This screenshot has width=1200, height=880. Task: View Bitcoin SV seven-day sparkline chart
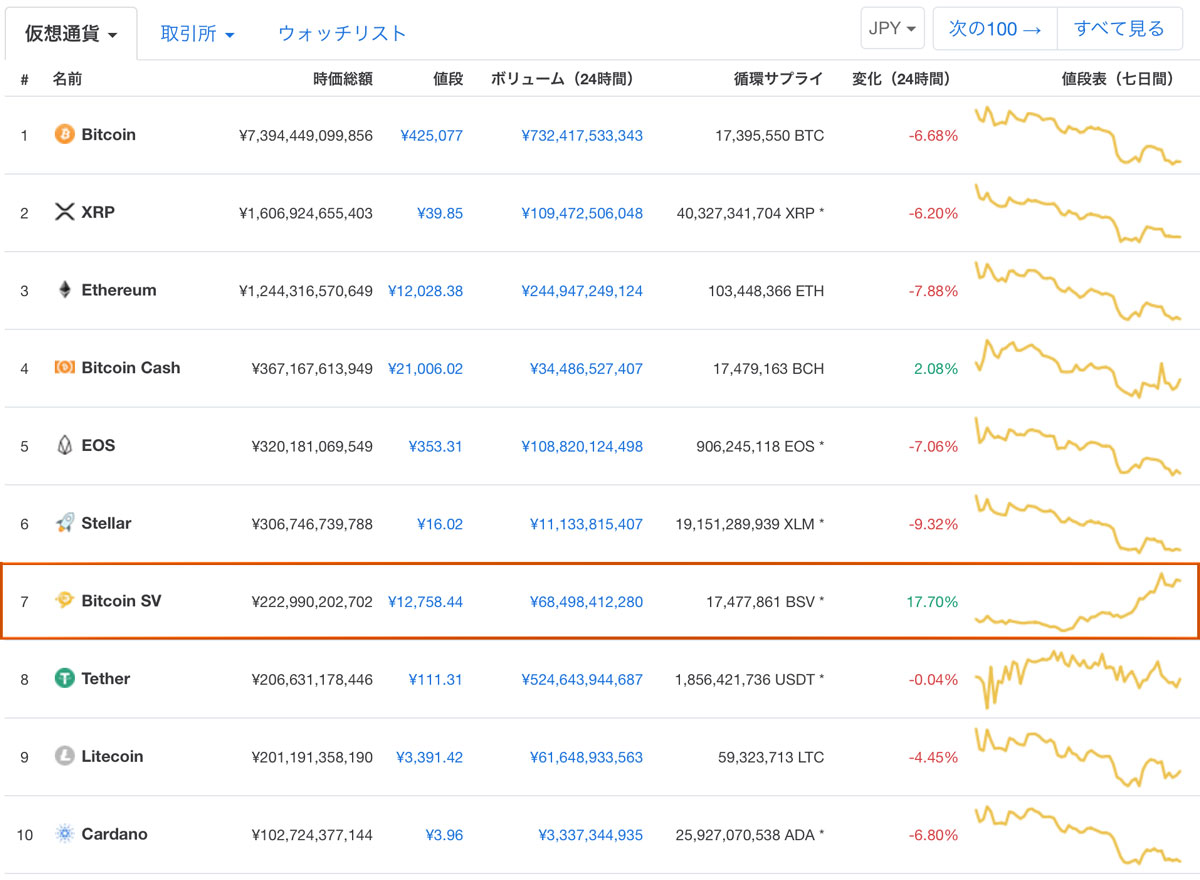click(x=1078, y=602)
